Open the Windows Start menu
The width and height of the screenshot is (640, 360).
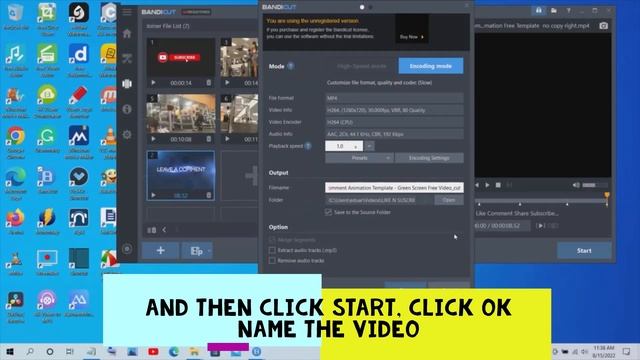tap(10, 351)
